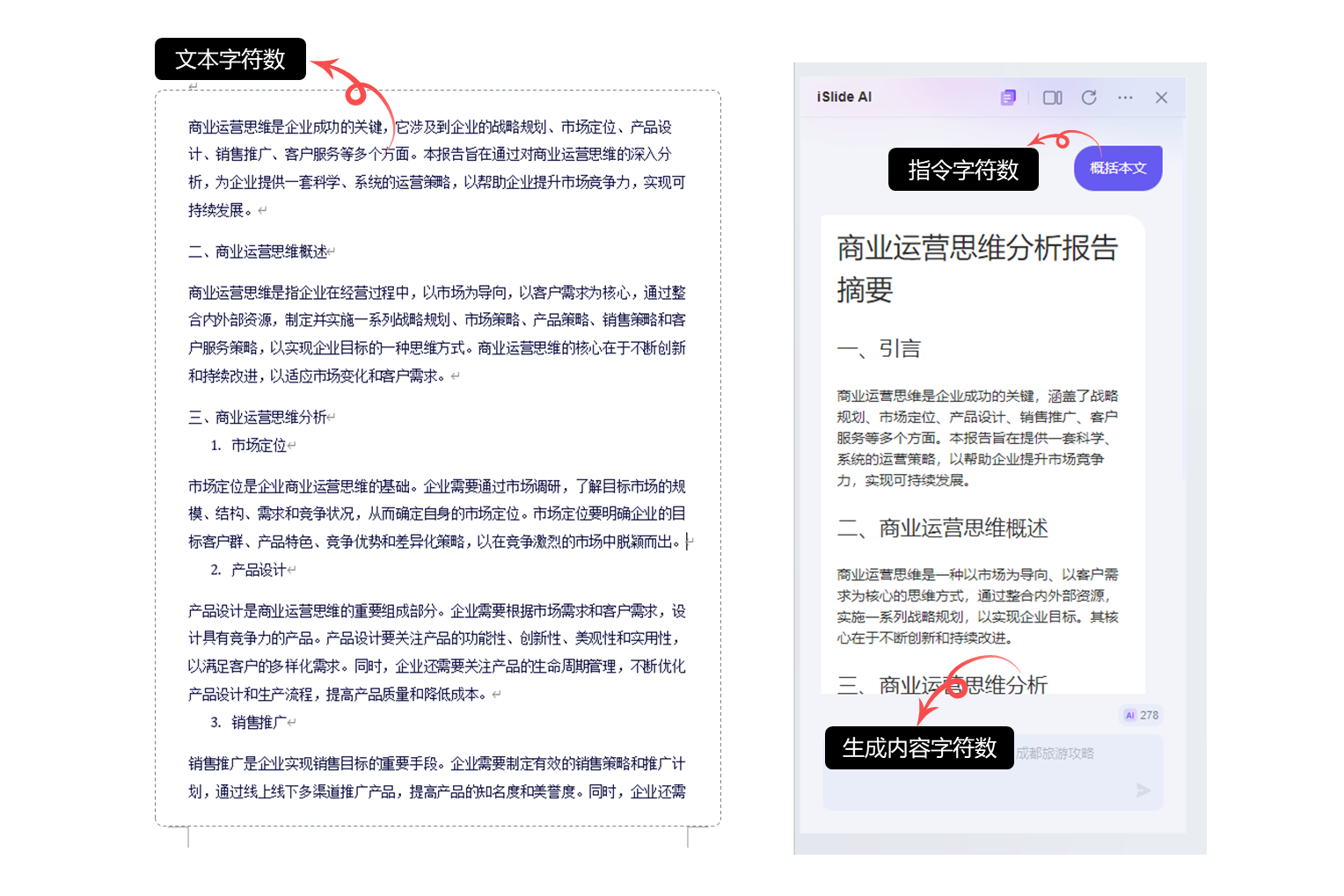Click 三、商业运营思维分析 heading in the document
Screen dimensions: 1344x896
click(x=258, y=417)
